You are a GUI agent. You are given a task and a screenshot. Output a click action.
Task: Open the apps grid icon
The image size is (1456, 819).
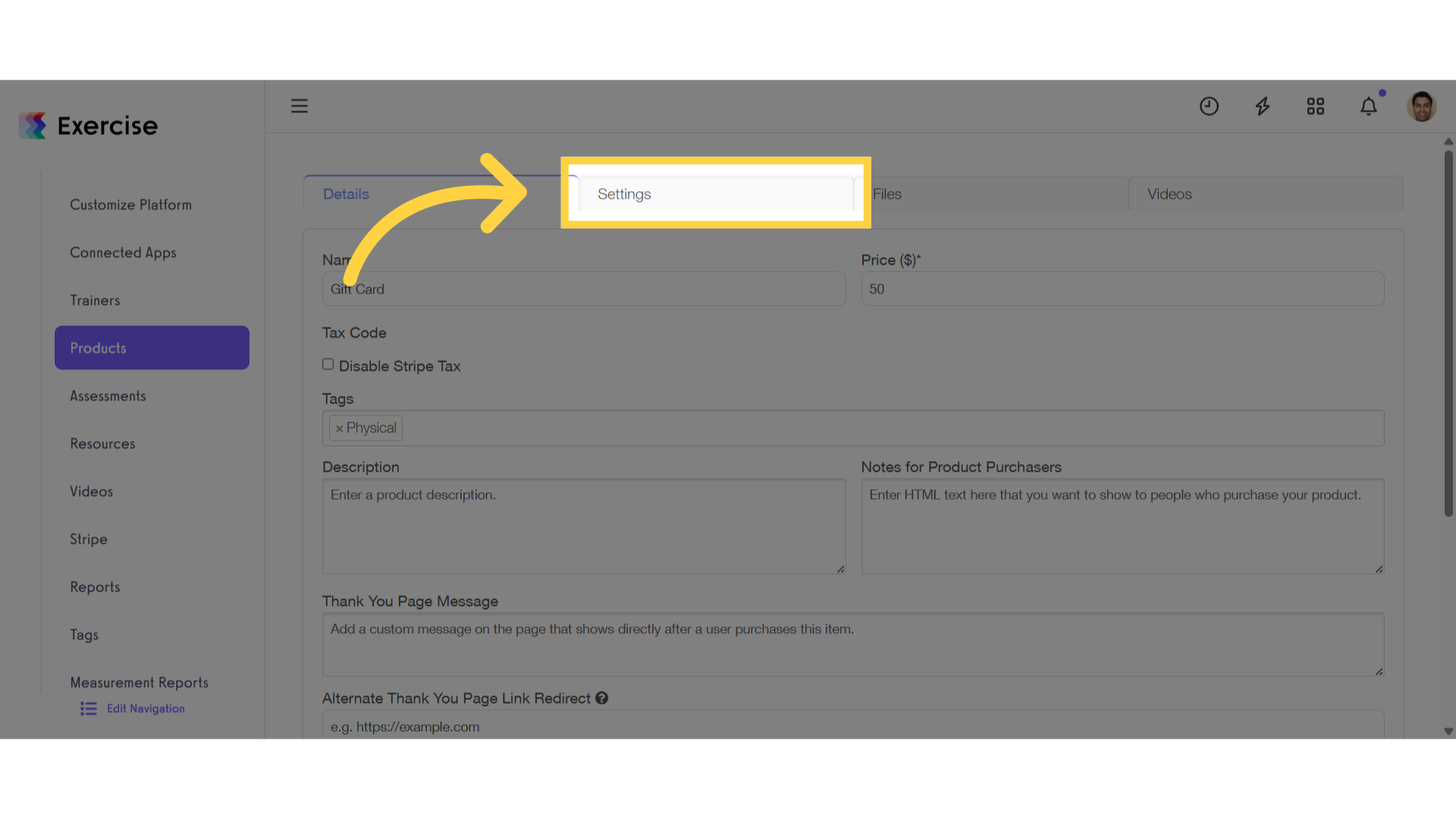pos(1316,106)
